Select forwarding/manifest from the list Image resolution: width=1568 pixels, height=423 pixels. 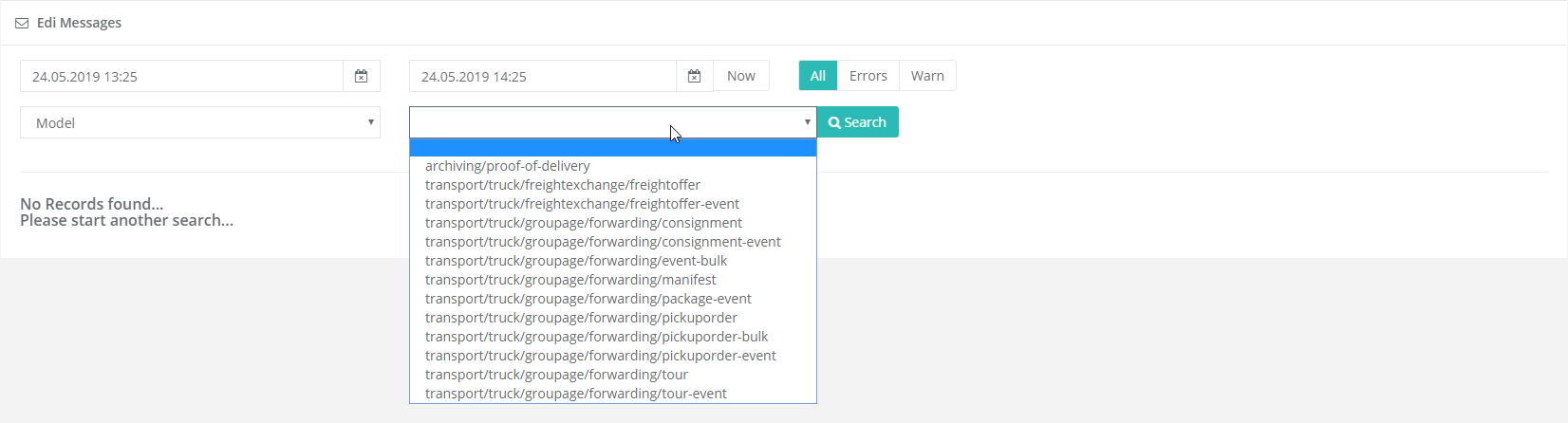(x=570, y=280)
